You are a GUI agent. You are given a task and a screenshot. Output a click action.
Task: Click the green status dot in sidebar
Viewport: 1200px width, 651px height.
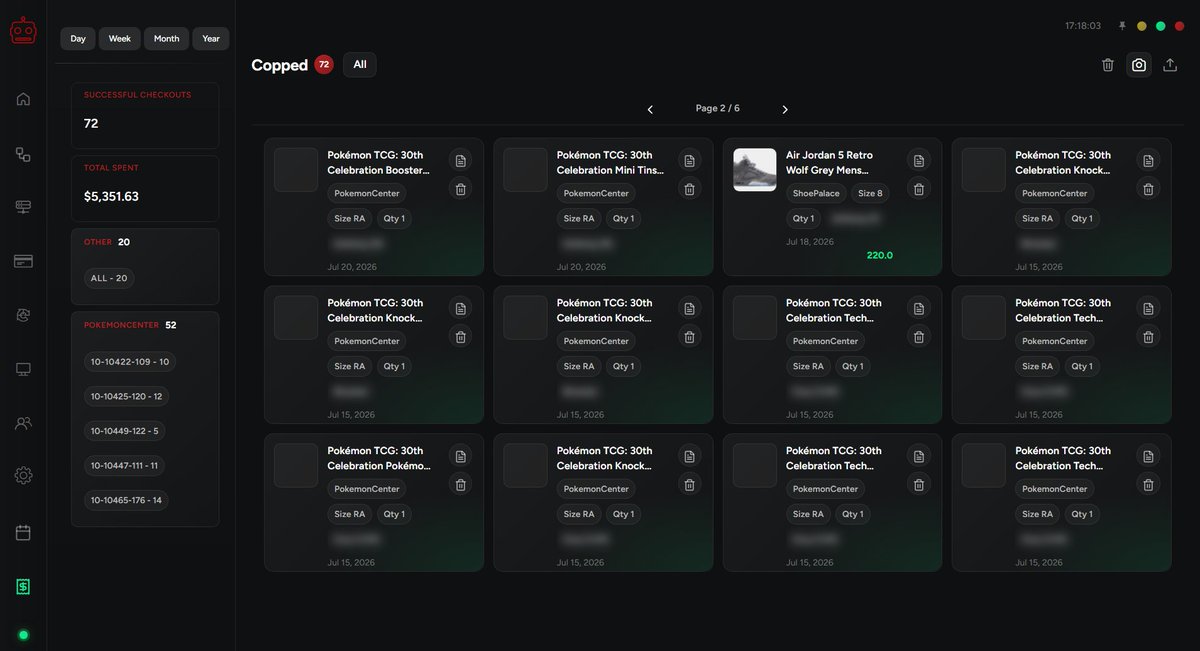pos(23,635)
